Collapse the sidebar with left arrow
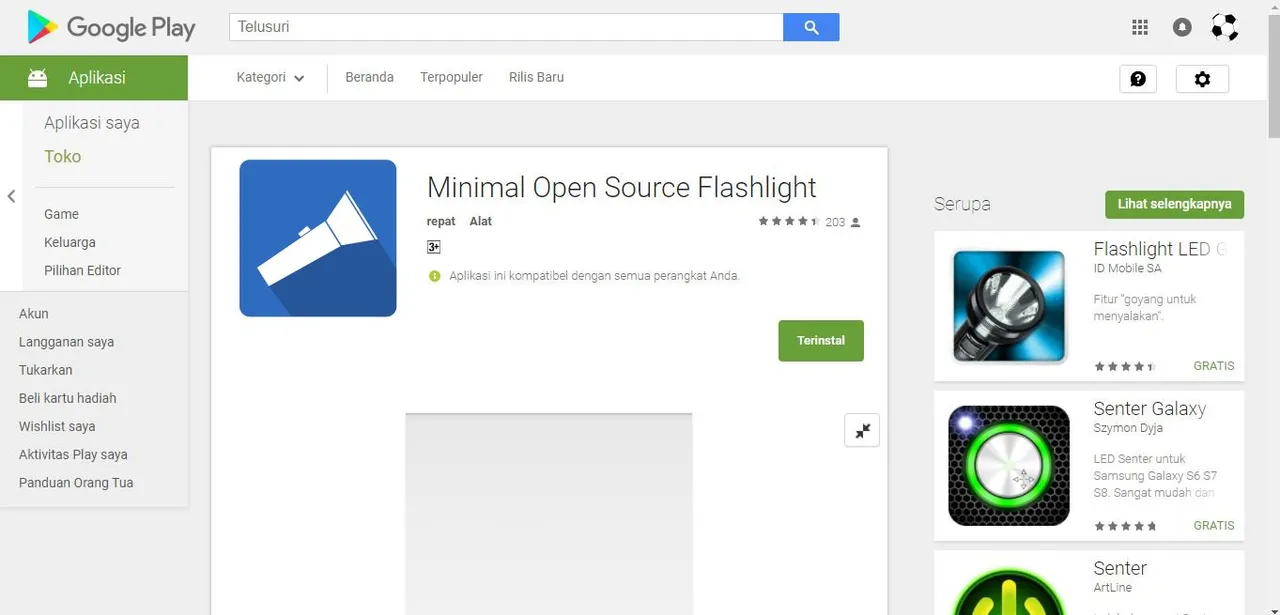Image resolution: width=1280 pixels, height=615 pixels. tap(11, 196)
